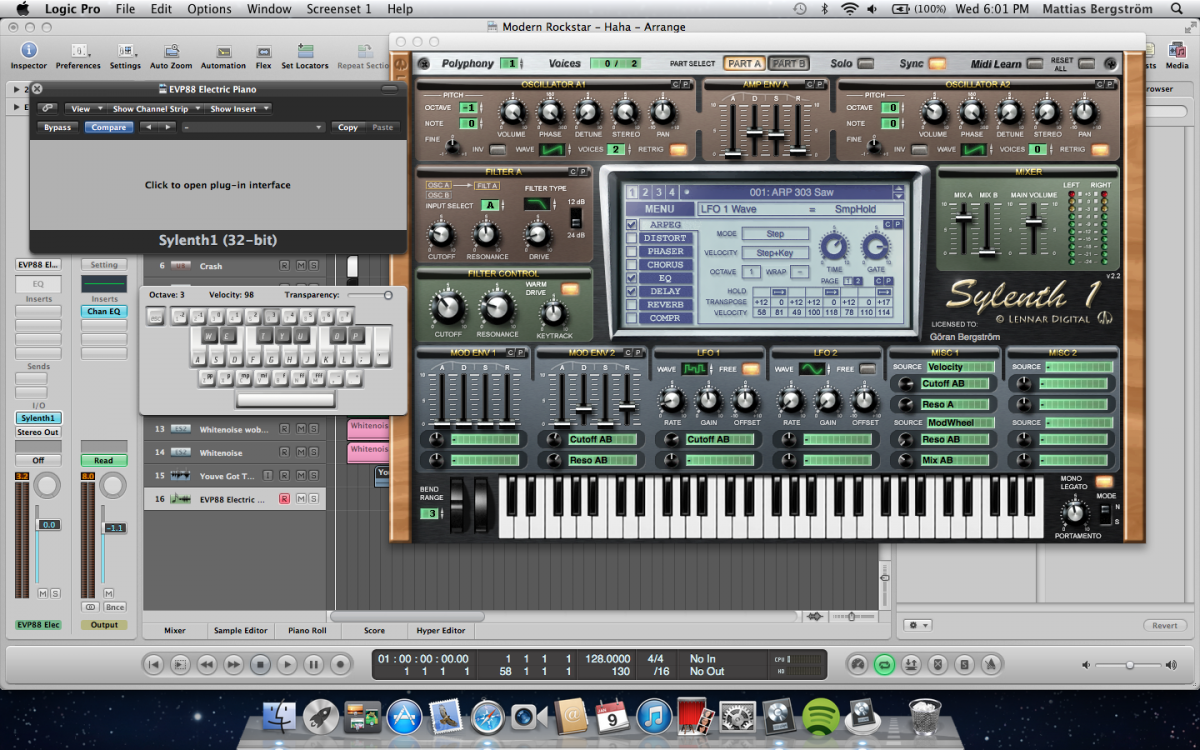This screenshot has height=750, width=1200.
Task: Click the Sylenth1 Reset All button
Action: click(x=1085, y=64)
